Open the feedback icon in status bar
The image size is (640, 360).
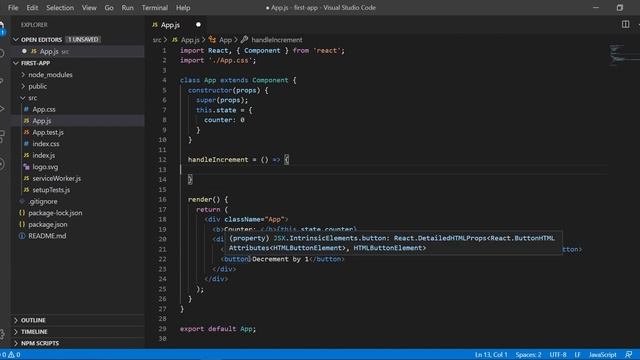pyautogui.click(x=629, y=355)
